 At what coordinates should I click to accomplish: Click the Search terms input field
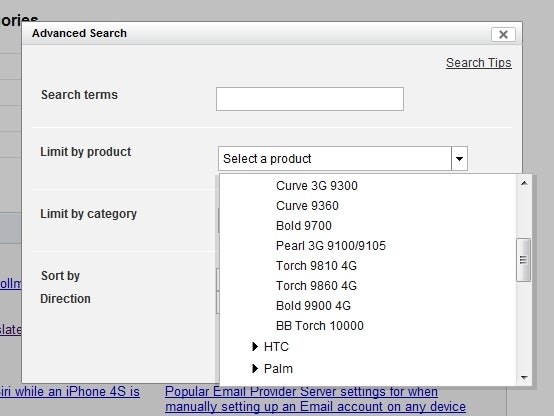pyautogui.click(x=310, y=99)
